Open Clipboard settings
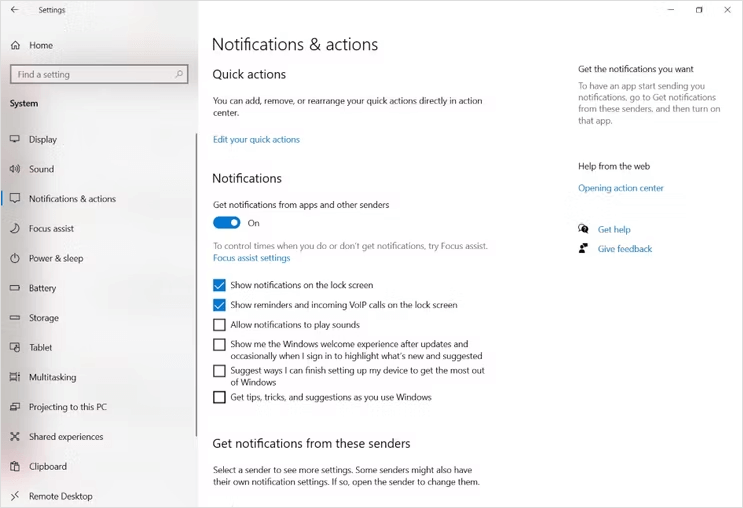743x508 pixels. [48, 466]
